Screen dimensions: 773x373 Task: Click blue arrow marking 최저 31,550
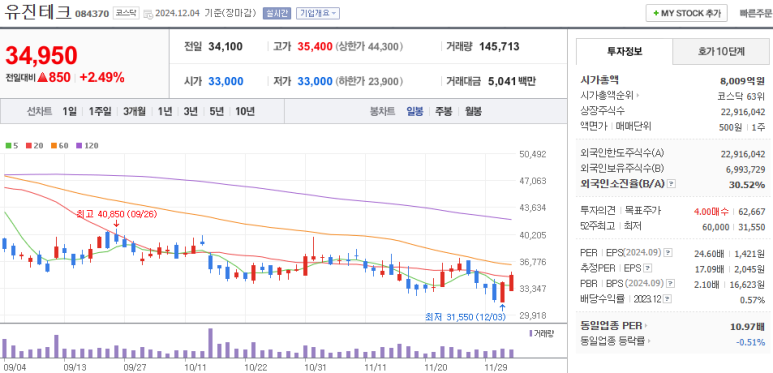(x=502, y=308)
